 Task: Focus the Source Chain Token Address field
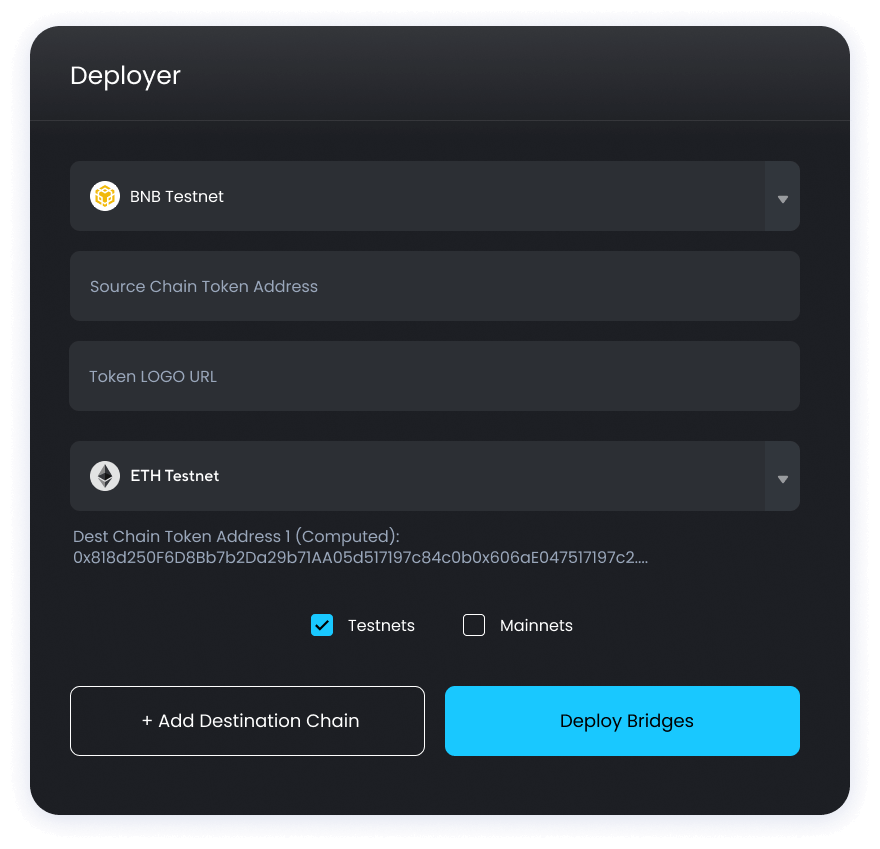click(x=434, y=286)
